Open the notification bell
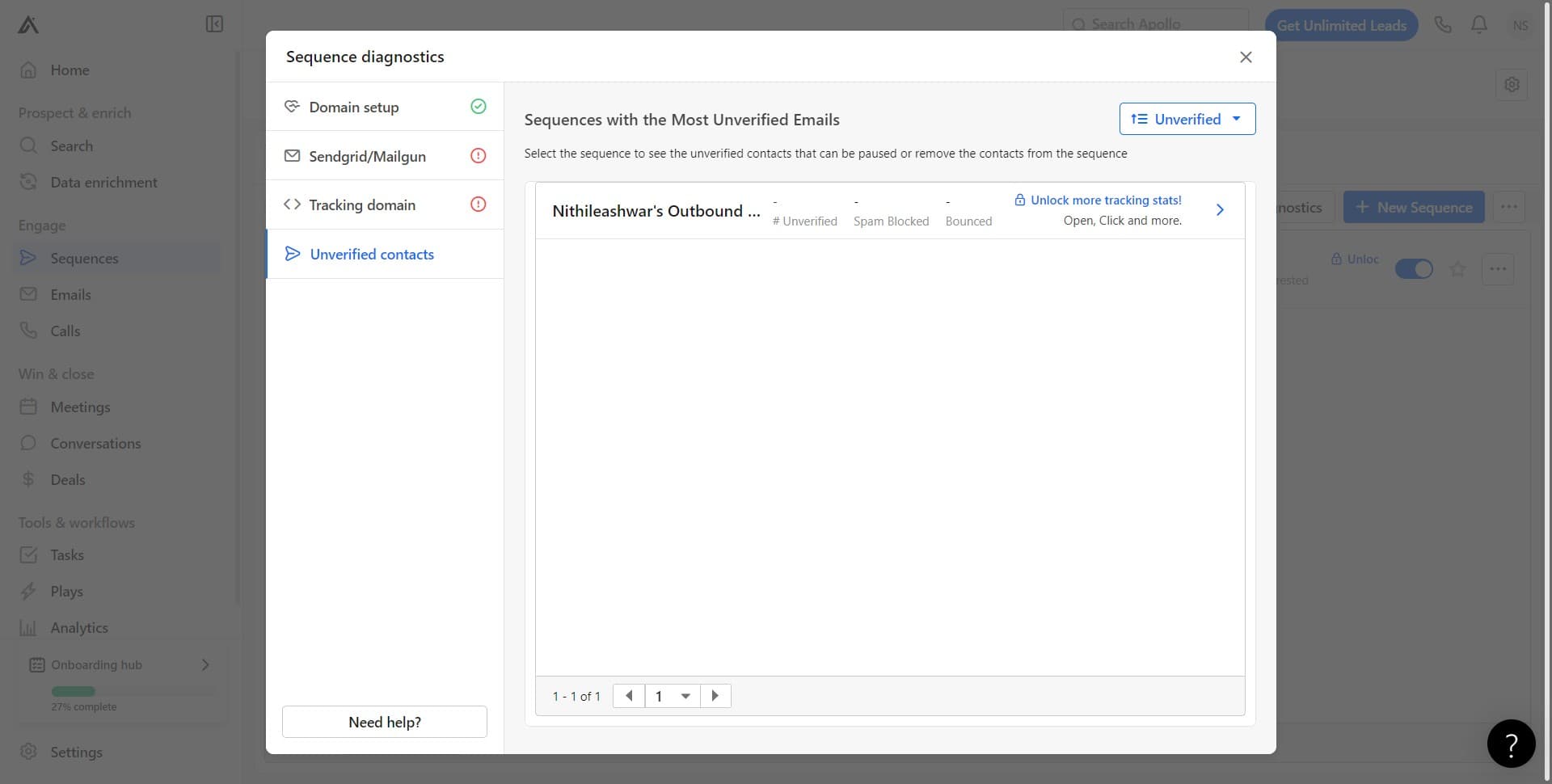 1478,24
